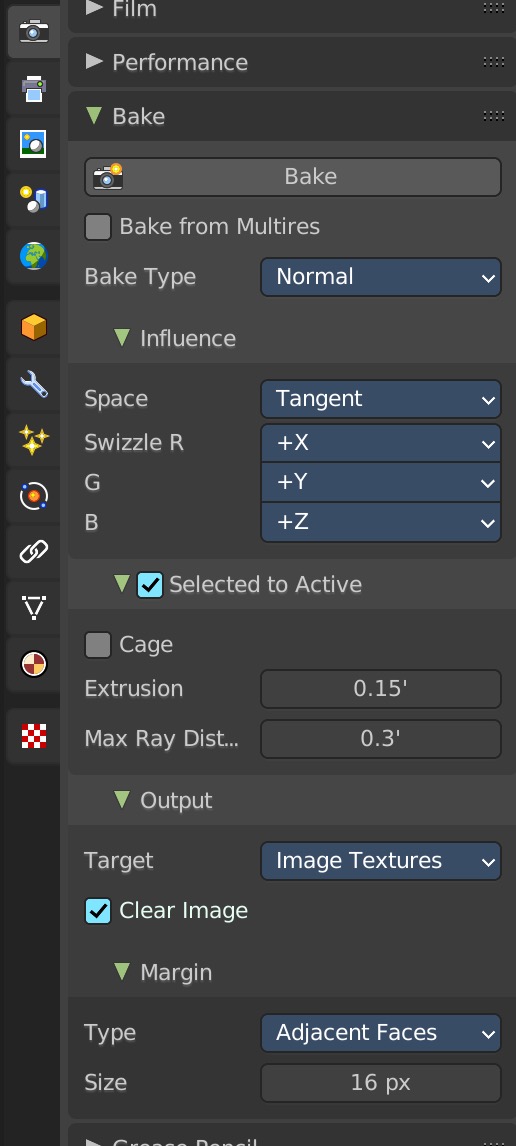Screen dimensions: 516x1146
Task: Open the Texture properties checker tab
Action: pos(34,736)
